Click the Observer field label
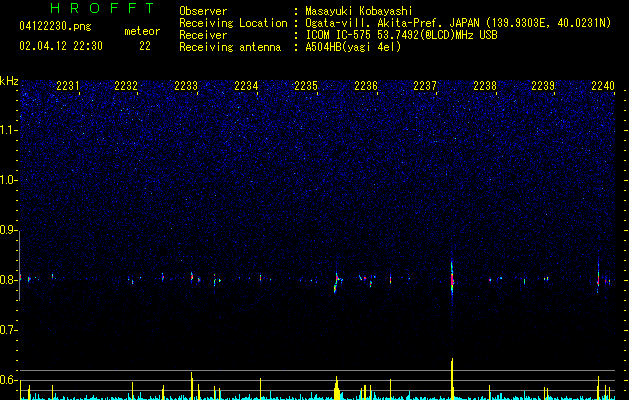This screenshot has height=400, width=629. point(203,11)
